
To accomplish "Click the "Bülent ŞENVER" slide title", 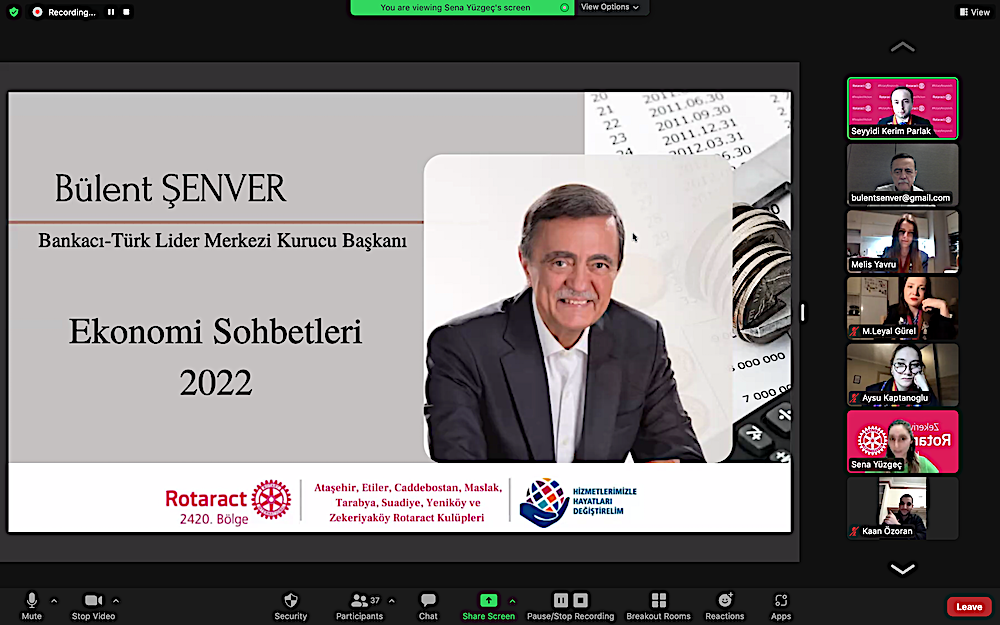I will click(x=170, y=189).
